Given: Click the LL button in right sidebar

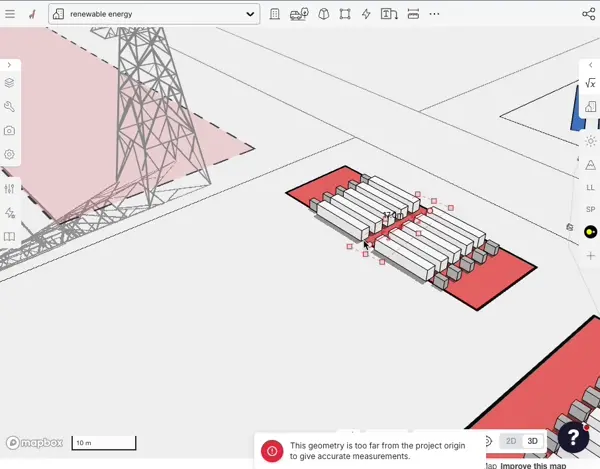Looking at the screenshot, I should pos(590,187).
